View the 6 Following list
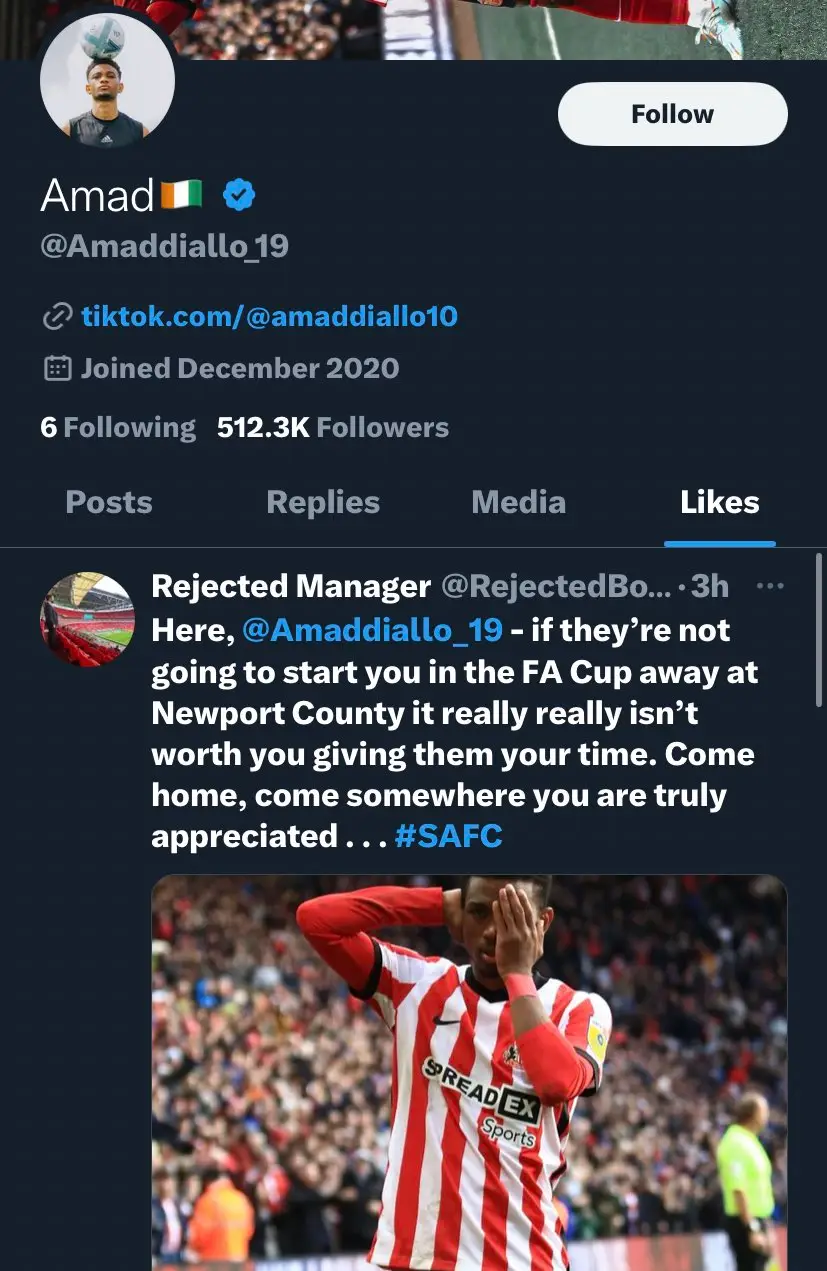Screen dimensions: 827x1271 tap(118, 428)
